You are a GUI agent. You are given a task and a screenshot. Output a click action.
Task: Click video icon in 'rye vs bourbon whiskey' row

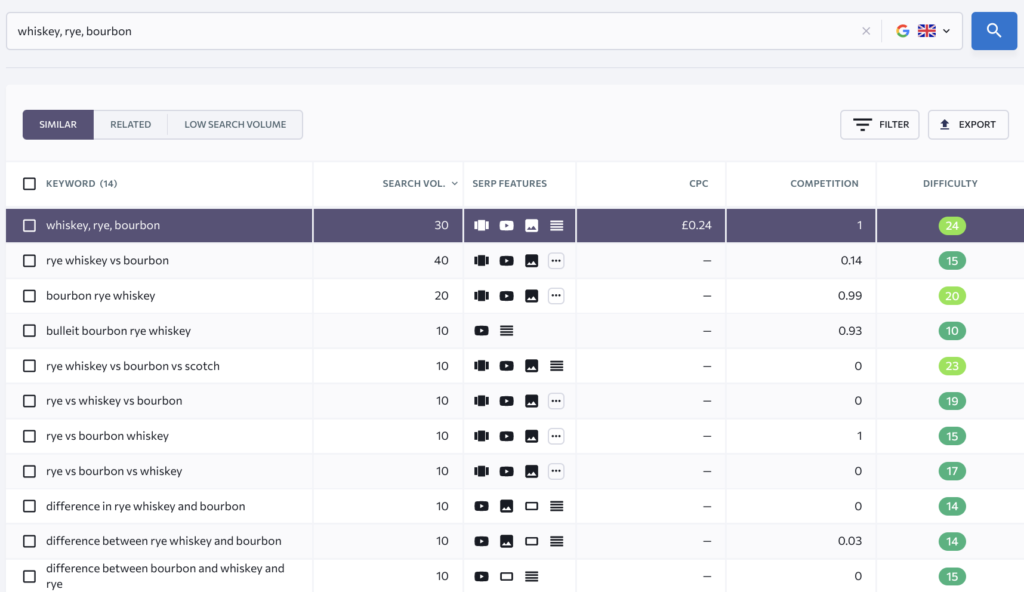coord(506,436)
